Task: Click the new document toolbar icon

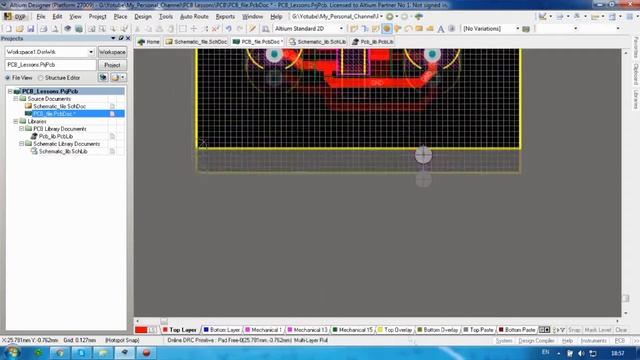Action: pyautogui.click(x=8, y=29)
